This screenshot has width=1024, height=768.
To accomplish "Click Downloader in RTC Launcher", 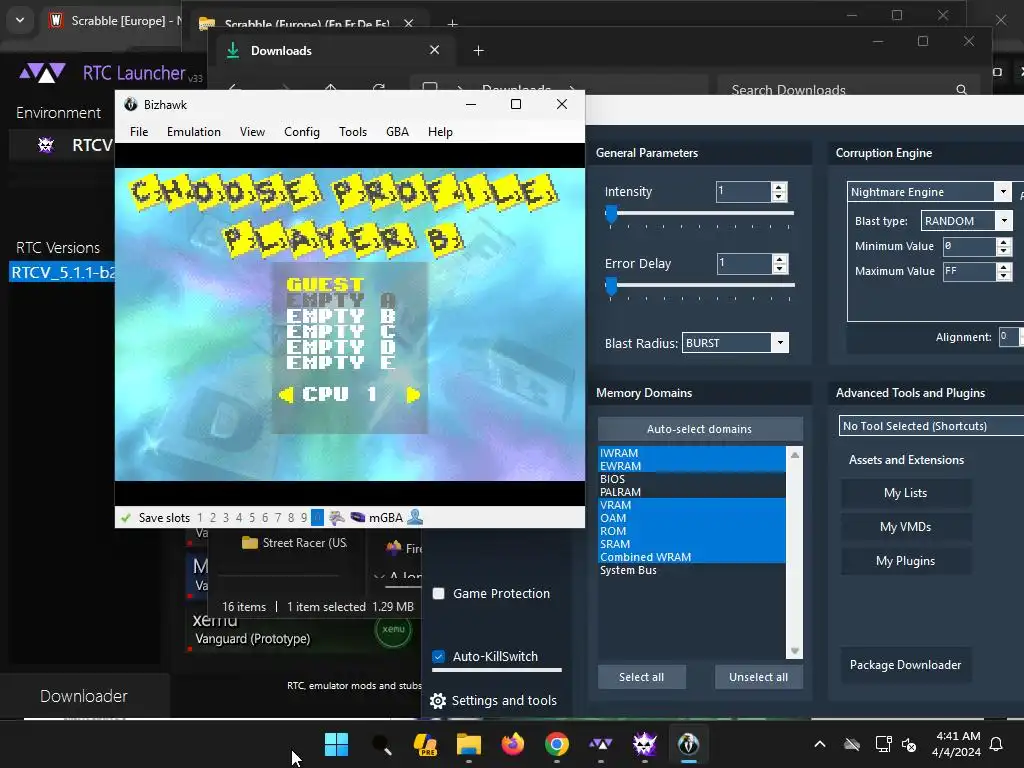I will point(84,696).
